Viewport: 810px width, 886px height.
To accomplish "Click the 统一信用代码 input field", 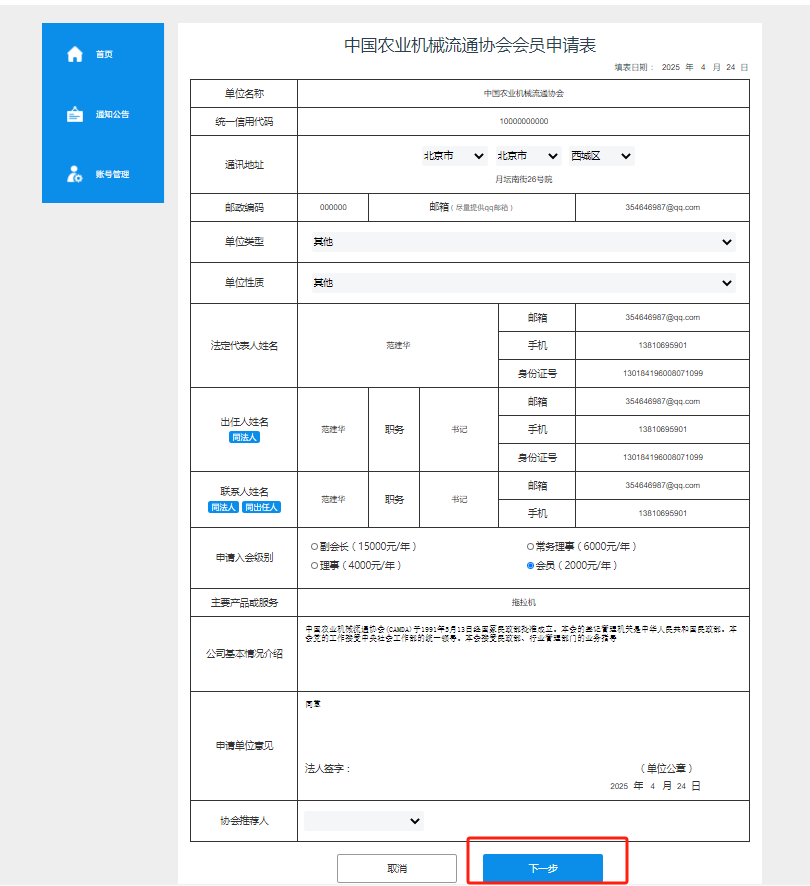I will click(523, 121).
